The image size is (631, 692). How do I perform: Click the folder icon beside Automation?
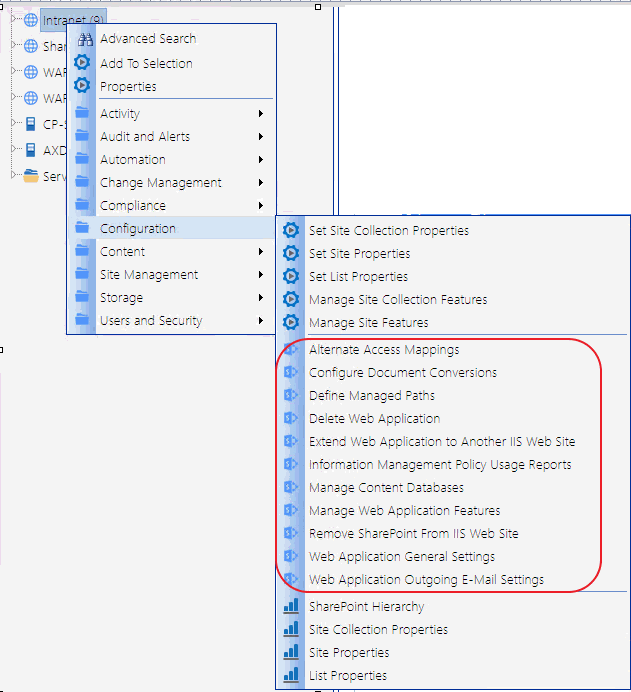[x=82, y=158]
